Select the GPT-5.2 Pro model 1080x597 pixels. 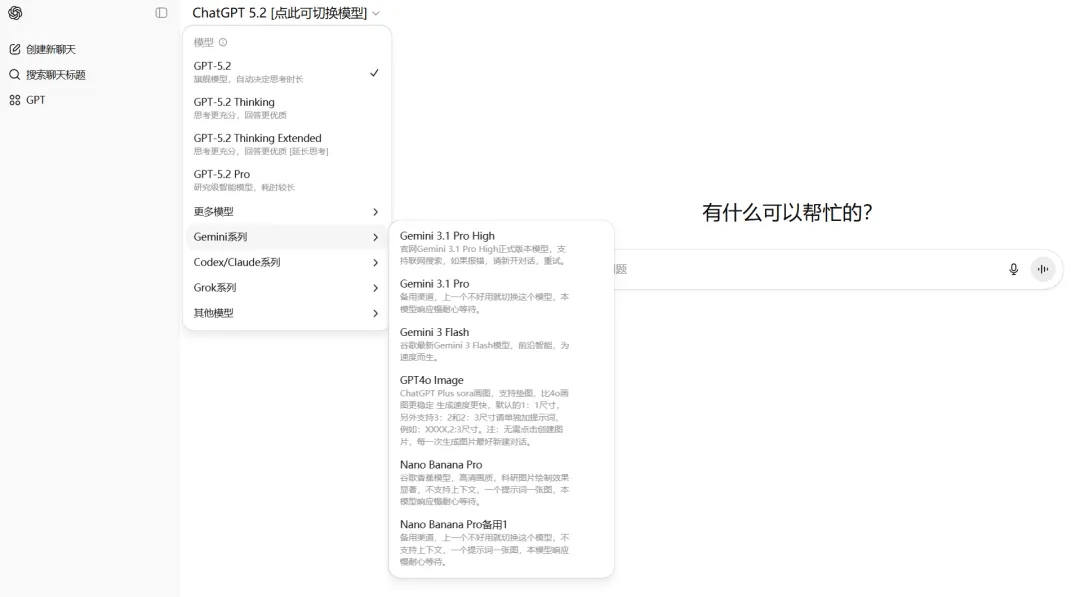pos(287,180)
